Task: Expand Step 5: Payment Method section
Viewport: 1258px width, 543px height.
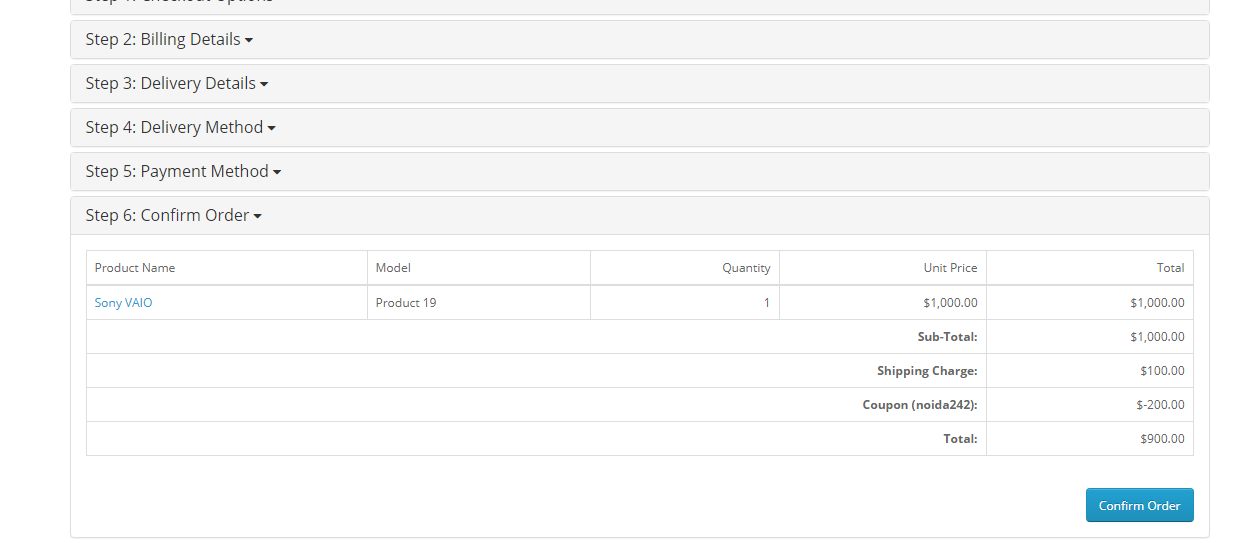Action: (183, 171)
